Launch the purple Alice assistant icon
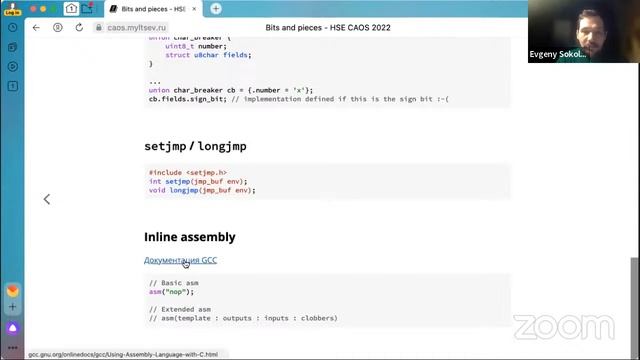 13,328
